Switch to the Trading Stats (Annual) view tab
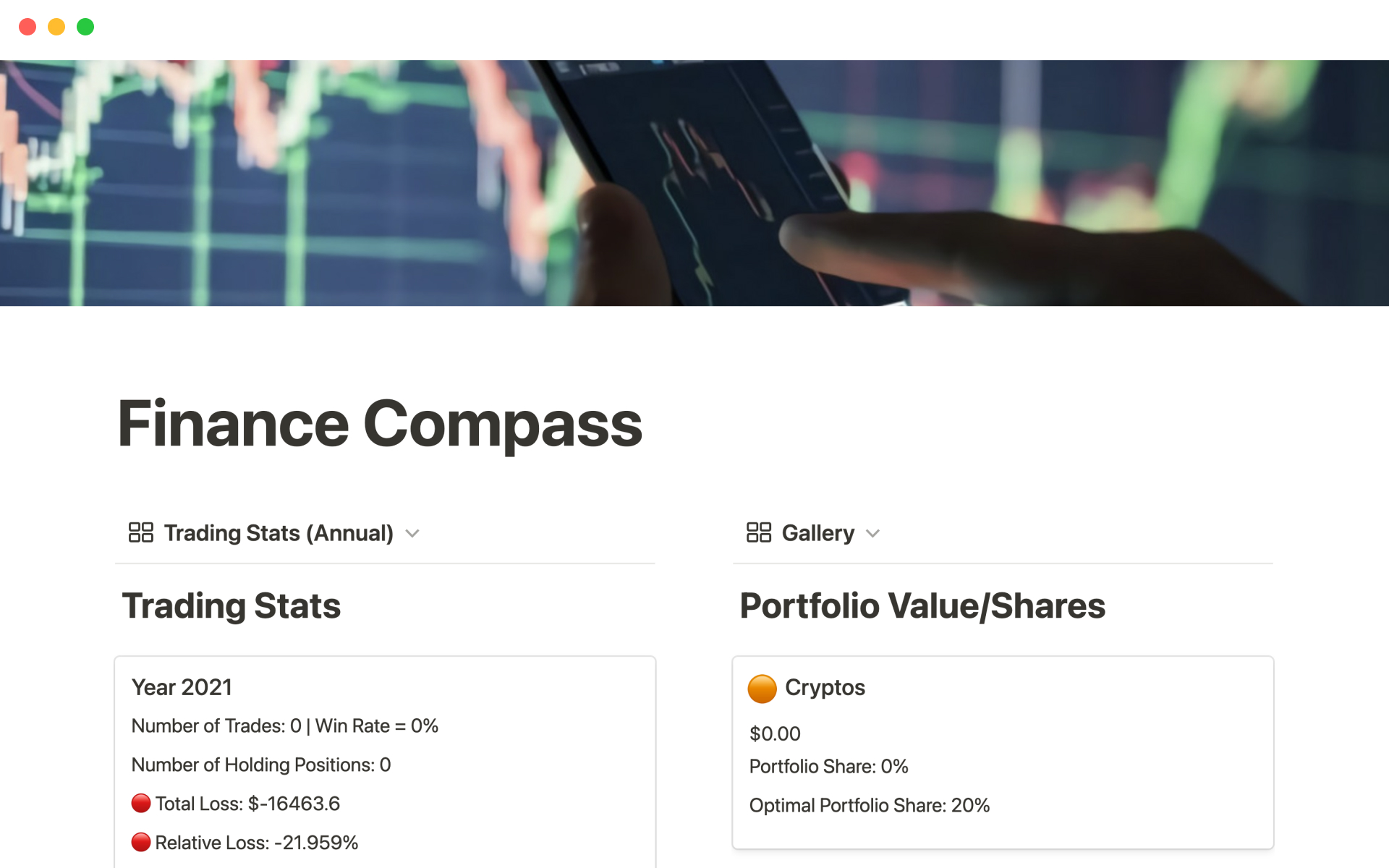 point(279,533)
